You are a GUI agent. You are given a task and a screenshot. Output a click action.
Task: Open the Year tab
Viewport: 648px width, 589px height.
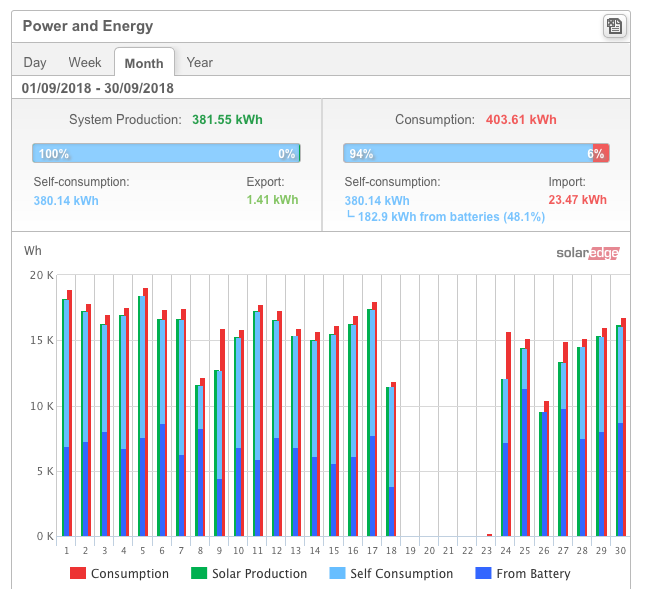[200, 62]
